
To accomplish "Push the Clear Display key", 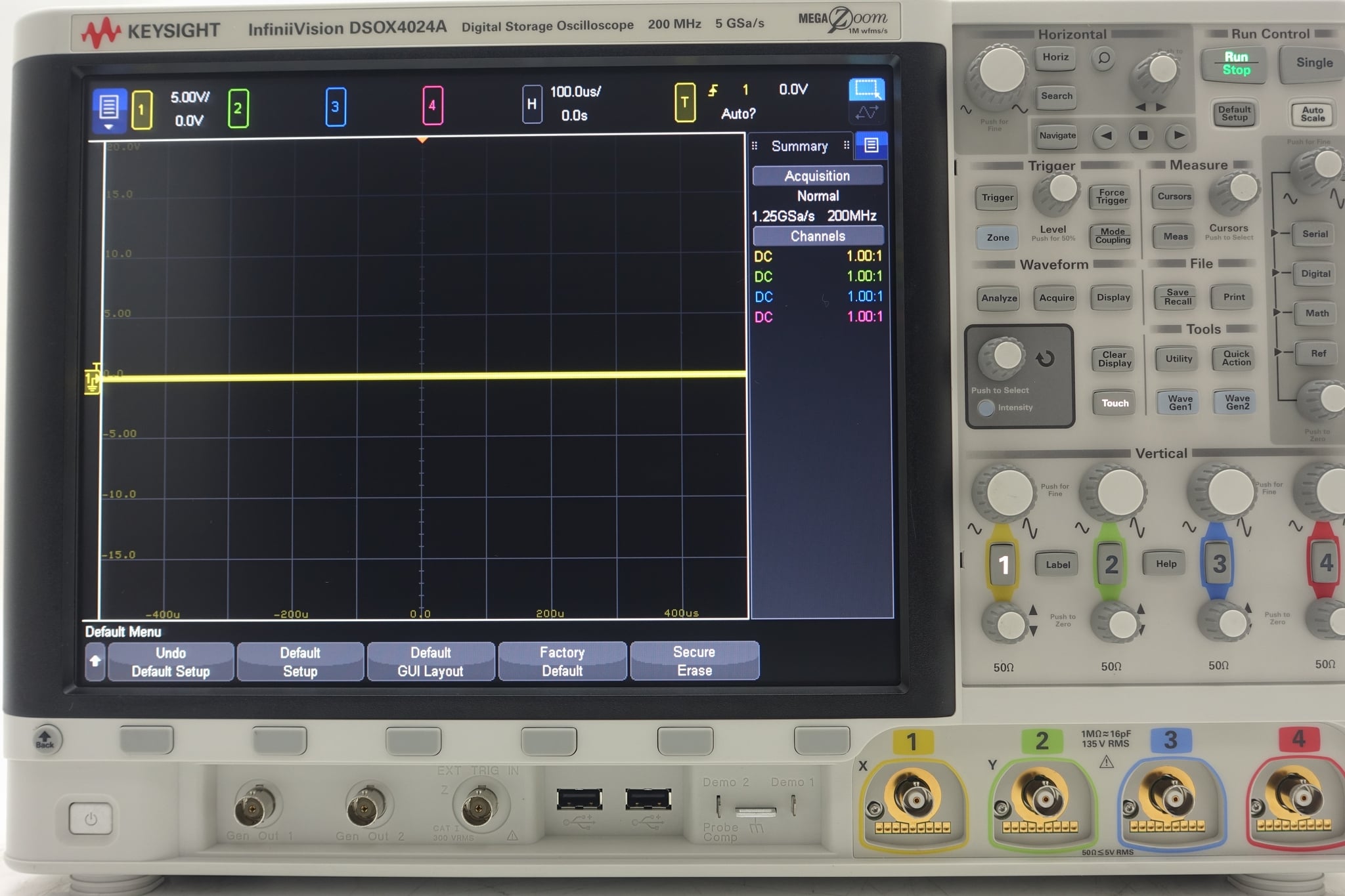I will click(x=1114, y=359).
